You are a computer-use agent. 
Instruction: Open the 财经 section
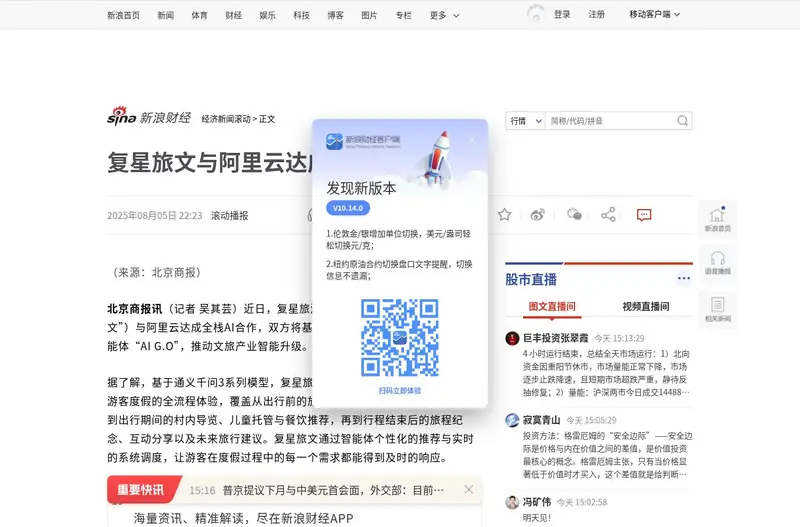point(233,15)
